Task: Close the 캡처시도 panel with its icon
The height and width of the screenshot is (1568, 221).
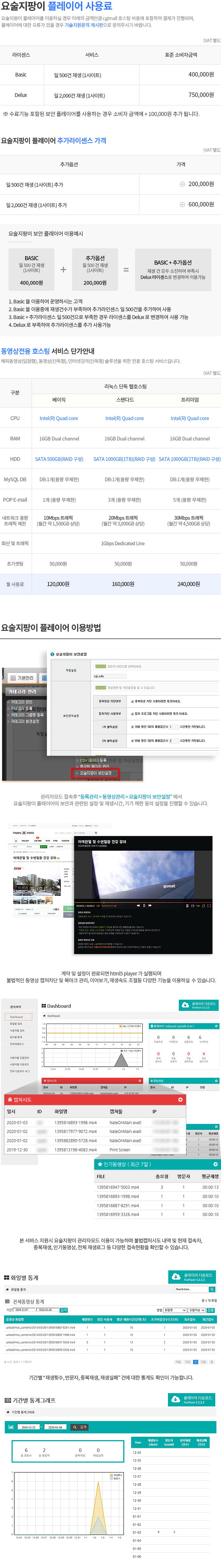Action: coord(180,1100)
